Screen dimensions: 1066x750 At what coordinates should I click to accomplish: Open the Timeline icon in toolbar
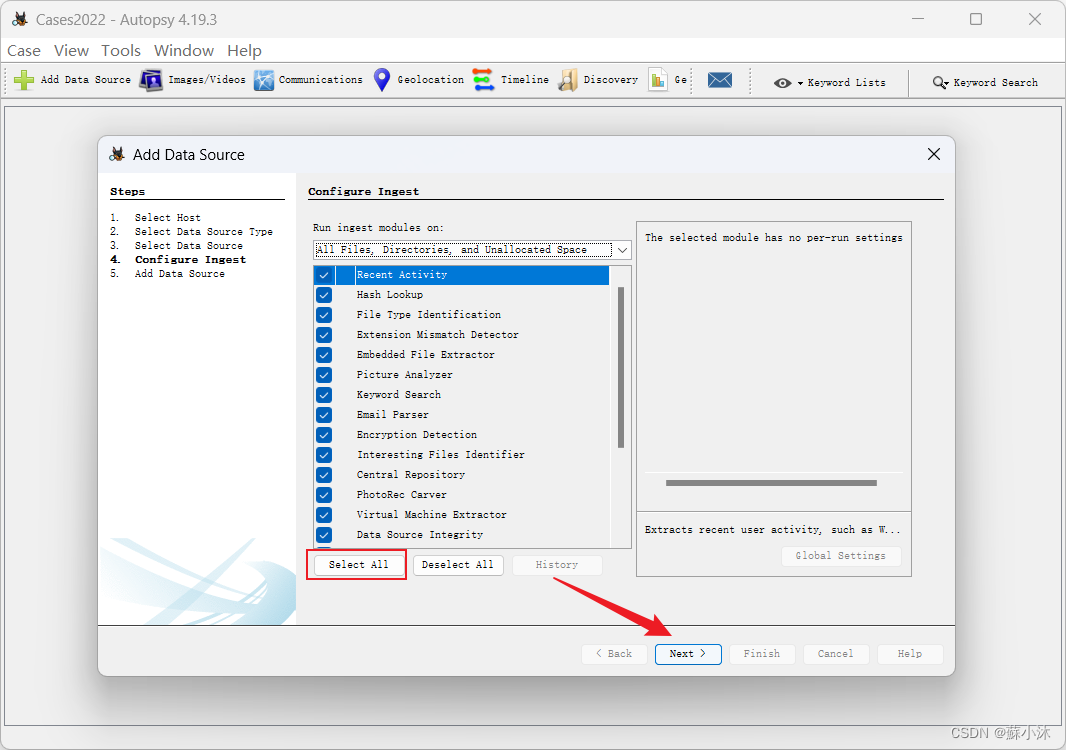click(483, 80)
